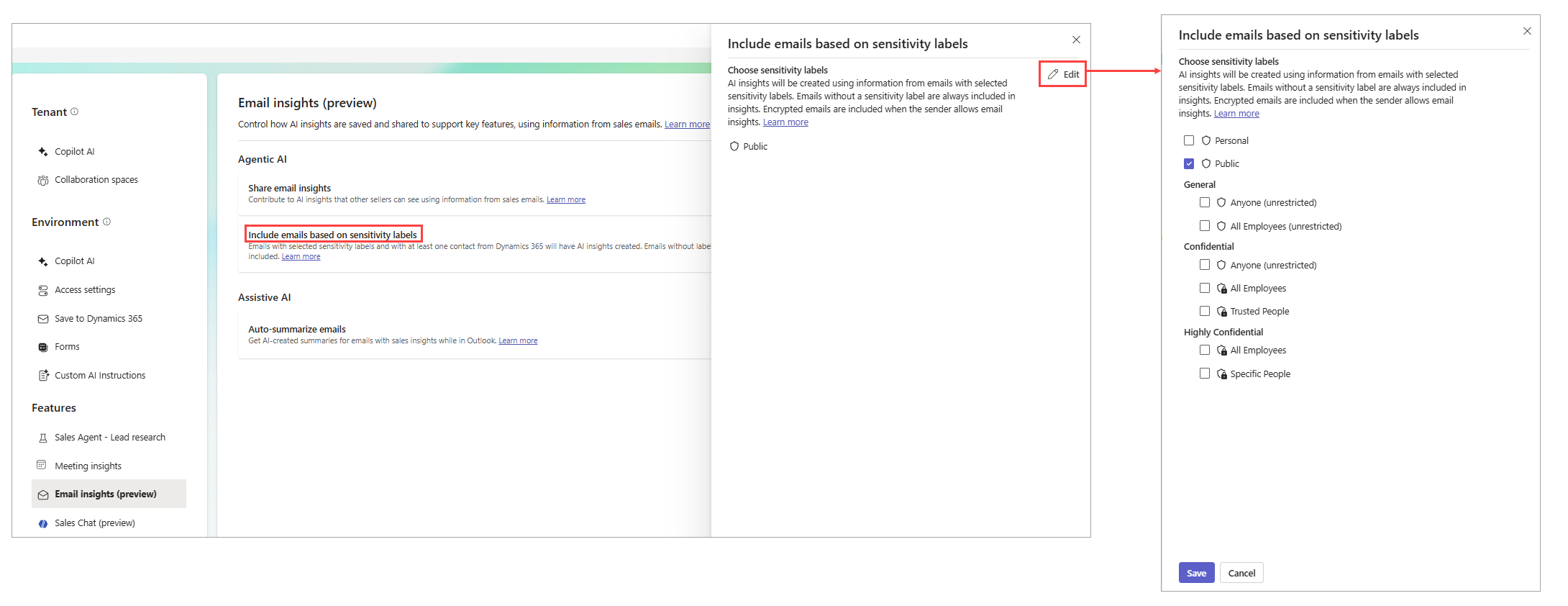Click the Forms icon

(x=43, y=347)
